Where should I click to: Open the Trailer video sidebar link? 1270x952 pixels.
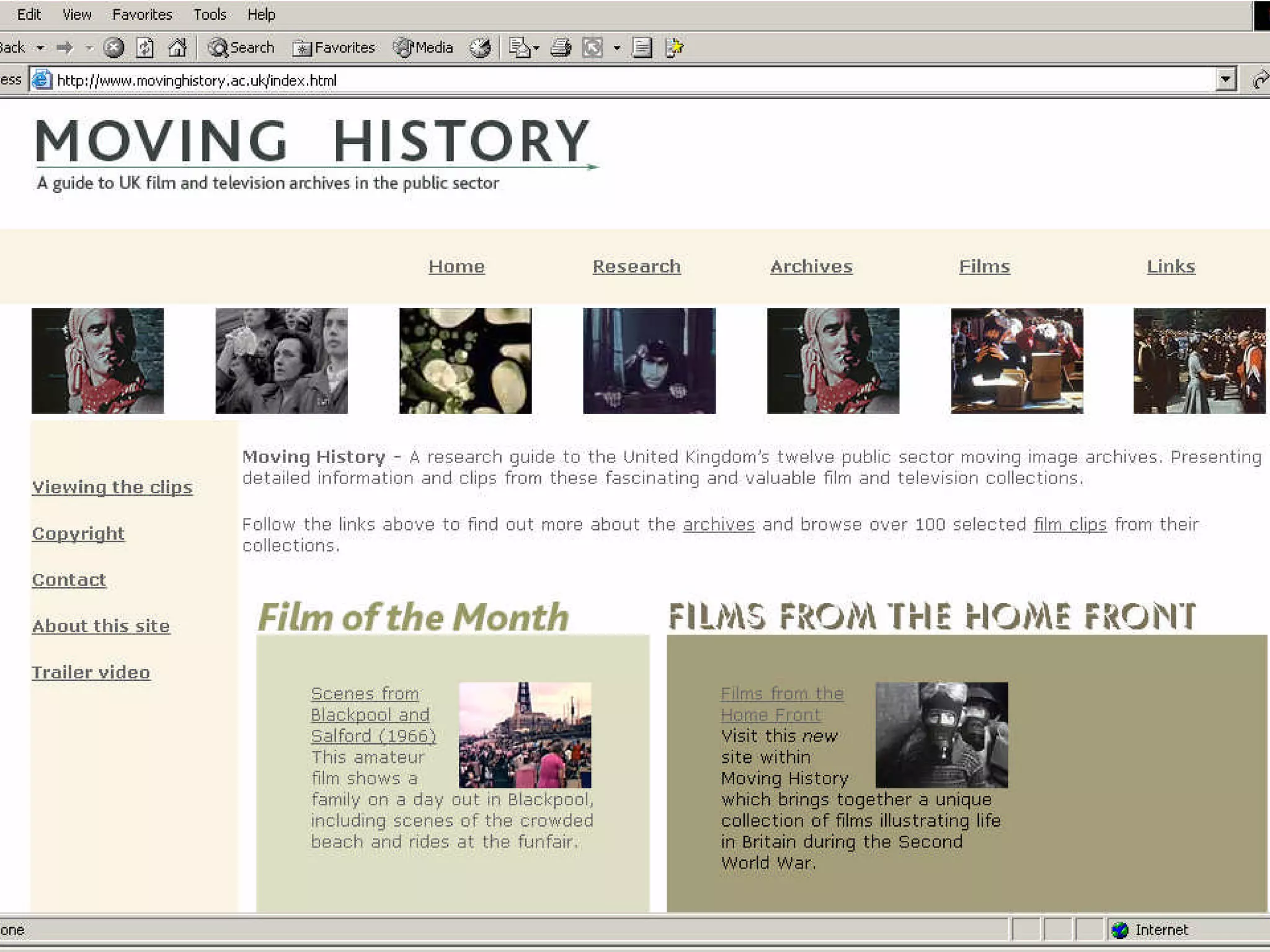click(x=91, y=672)
